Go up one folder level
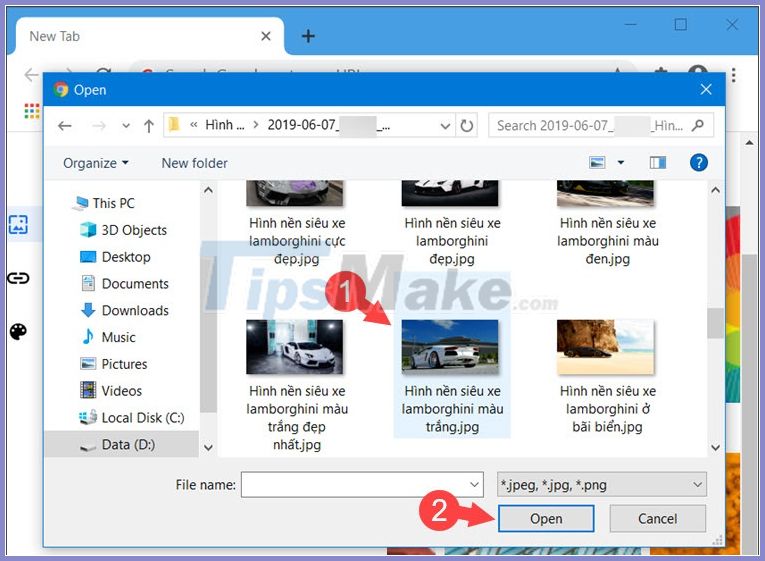The image size is (765, 561). [x=149, y=126]
